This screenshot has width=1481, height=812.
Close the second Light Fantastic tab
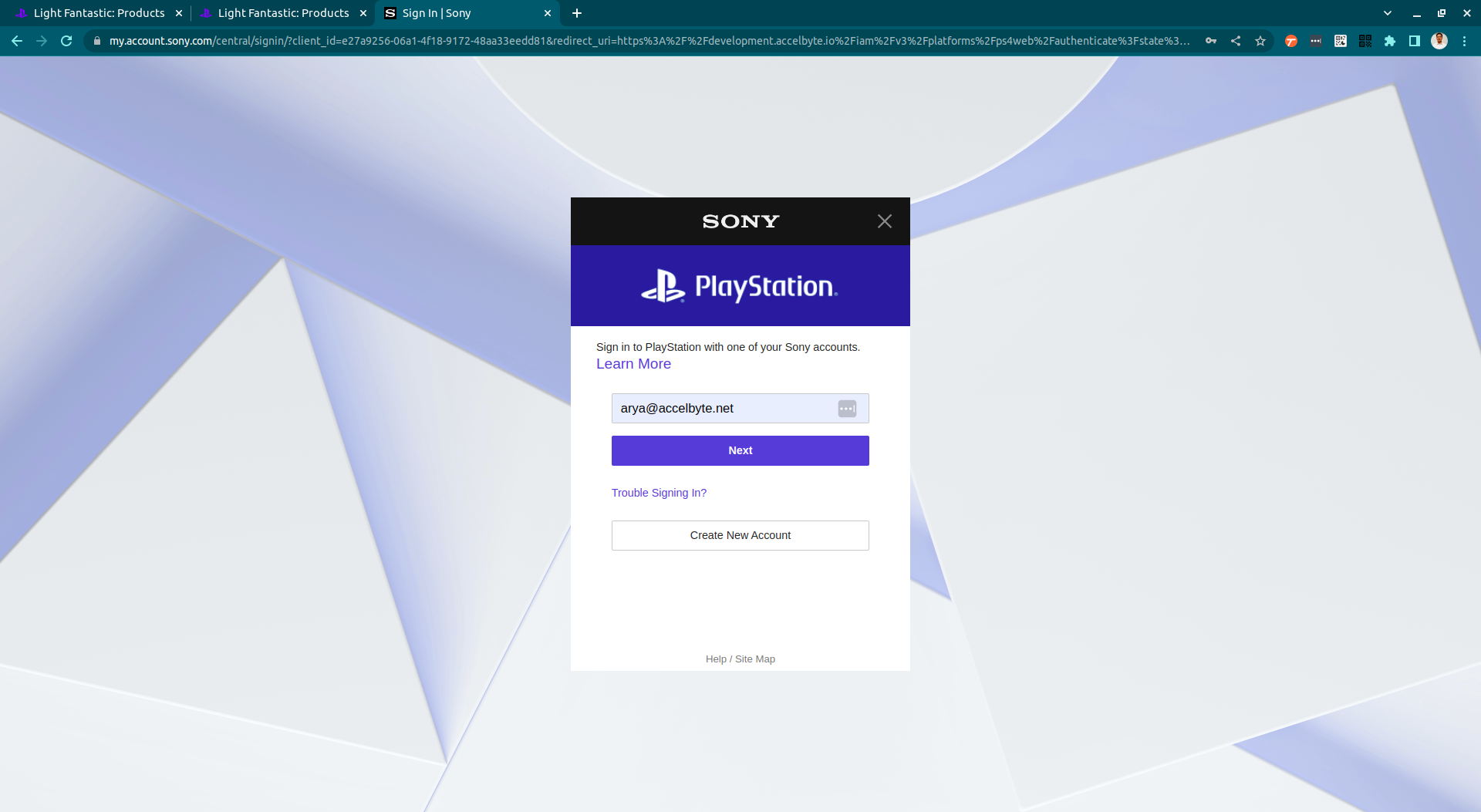363,13
